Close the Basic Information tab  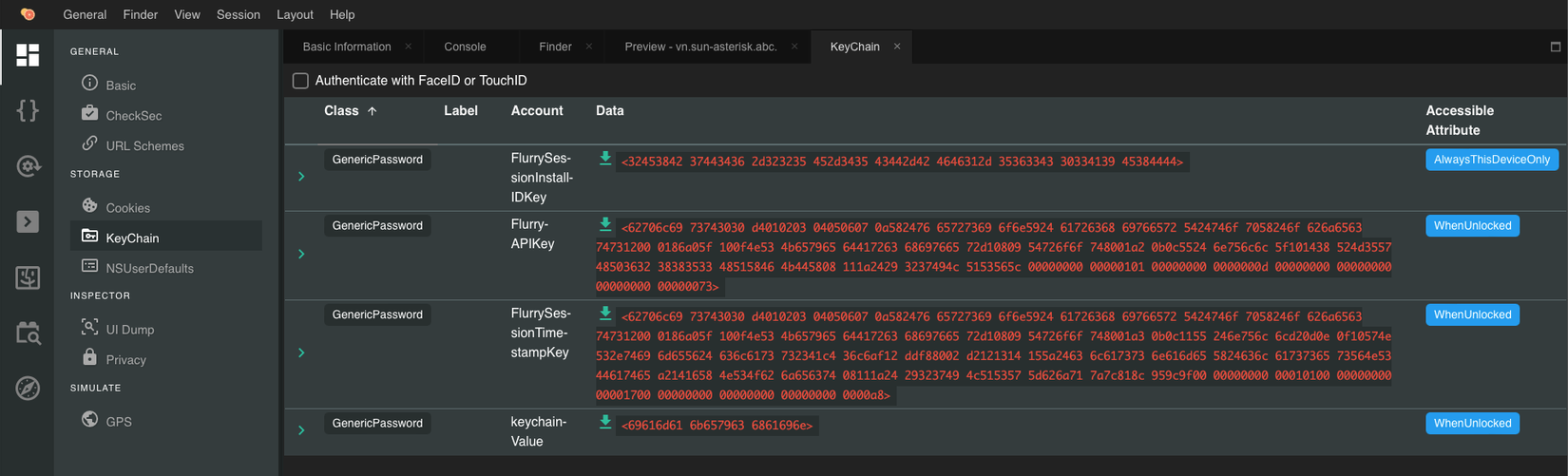[409, 47]
